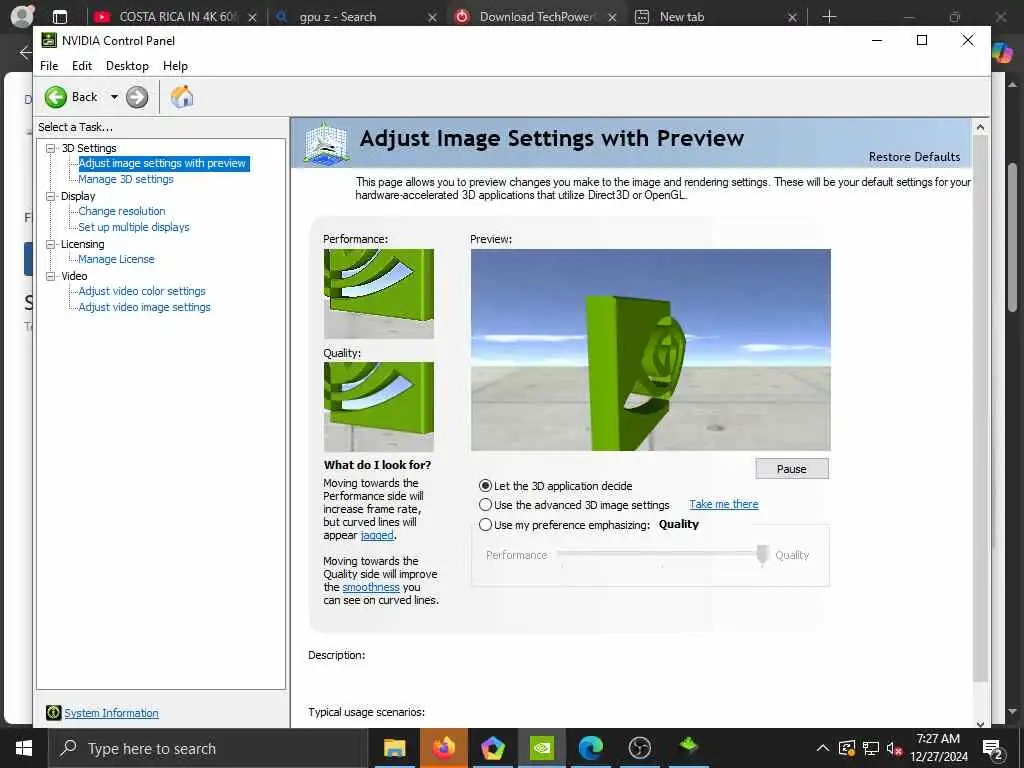This screenshot has width=1024, height=768.
Task: Click browser new tab plus button
Action: 829,16
